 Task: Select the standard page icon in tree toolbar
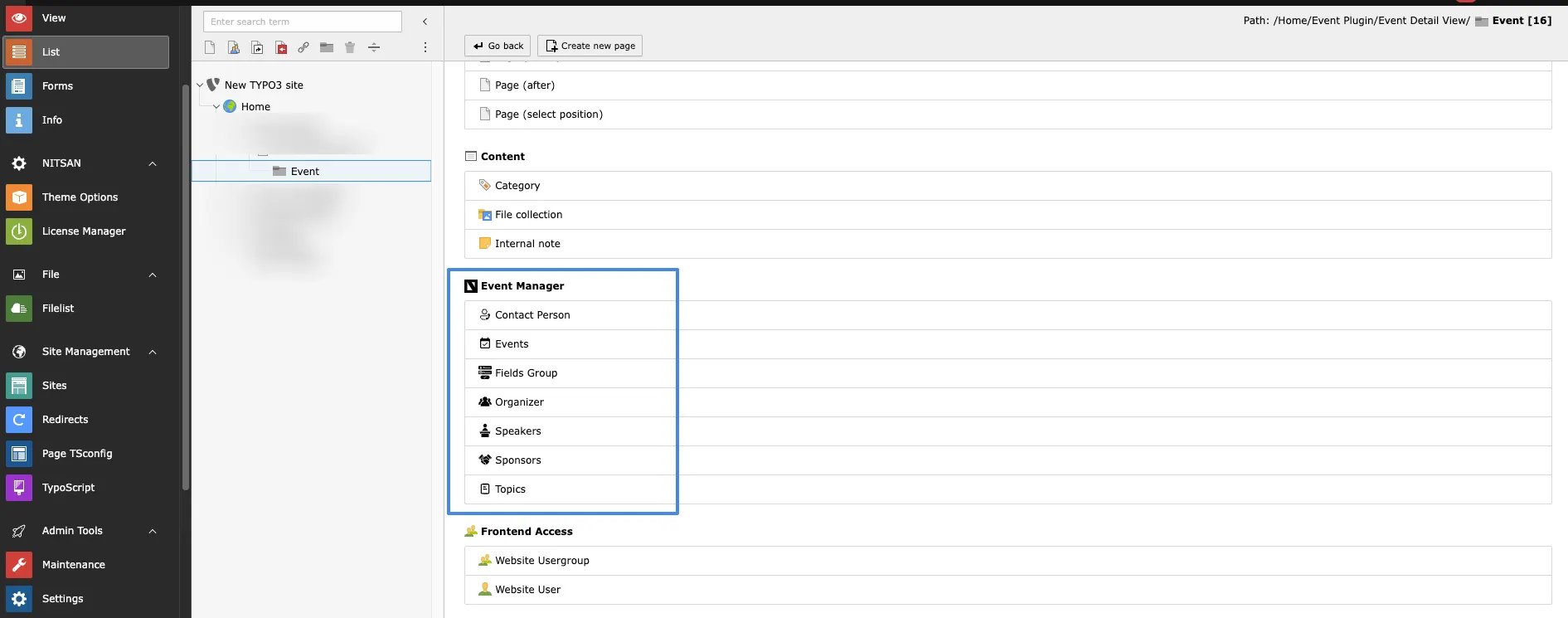pos(210,47)
